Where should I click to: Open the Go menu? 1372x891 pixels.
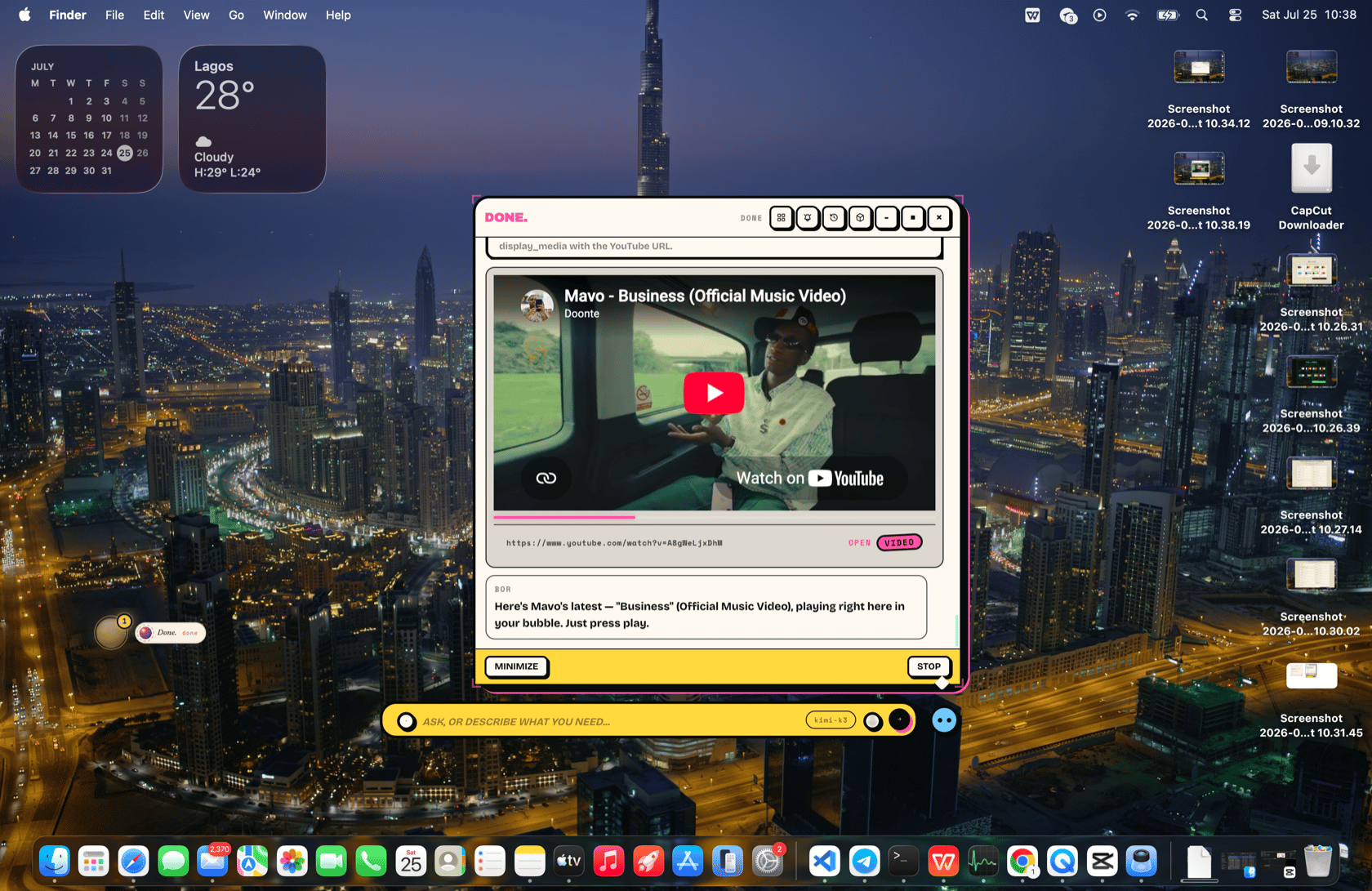[236, 15]
